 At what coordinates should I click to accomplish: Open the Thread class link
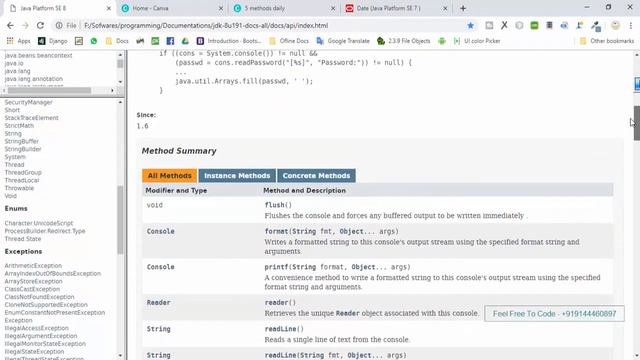pyautogui.click(x=14, y=164)
